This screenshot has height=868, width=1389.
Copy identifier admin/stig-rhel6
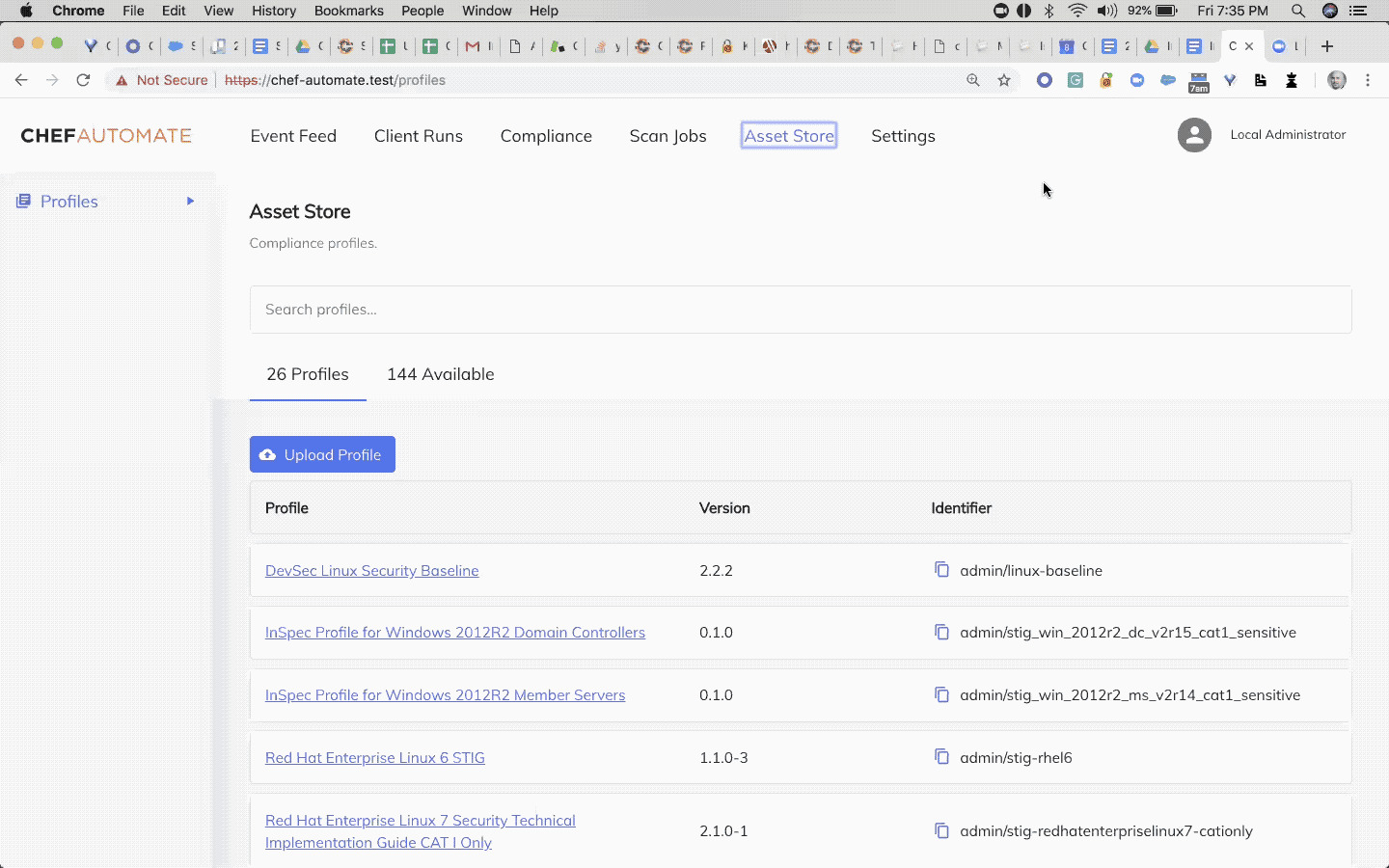click(x=941, y=756)
